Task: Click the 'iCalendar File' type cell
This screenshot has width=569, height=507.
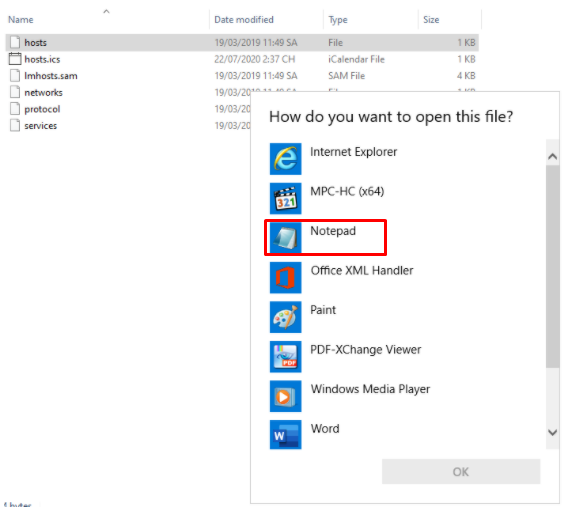Action: (356, 59)
